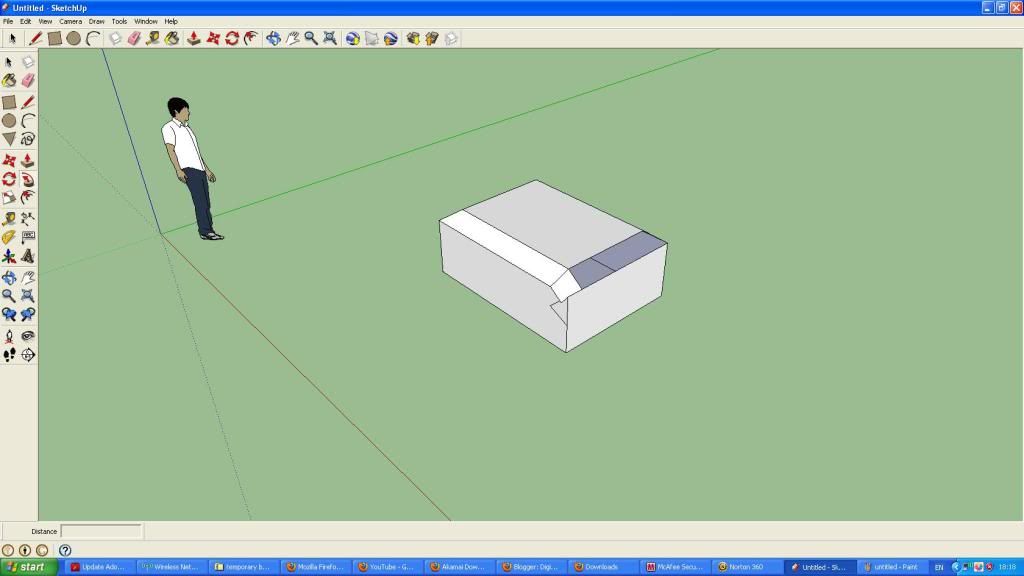Activate the Follow Me tool
The height and width of the screenshot is (576, 1024).
[x=28, y=179]
